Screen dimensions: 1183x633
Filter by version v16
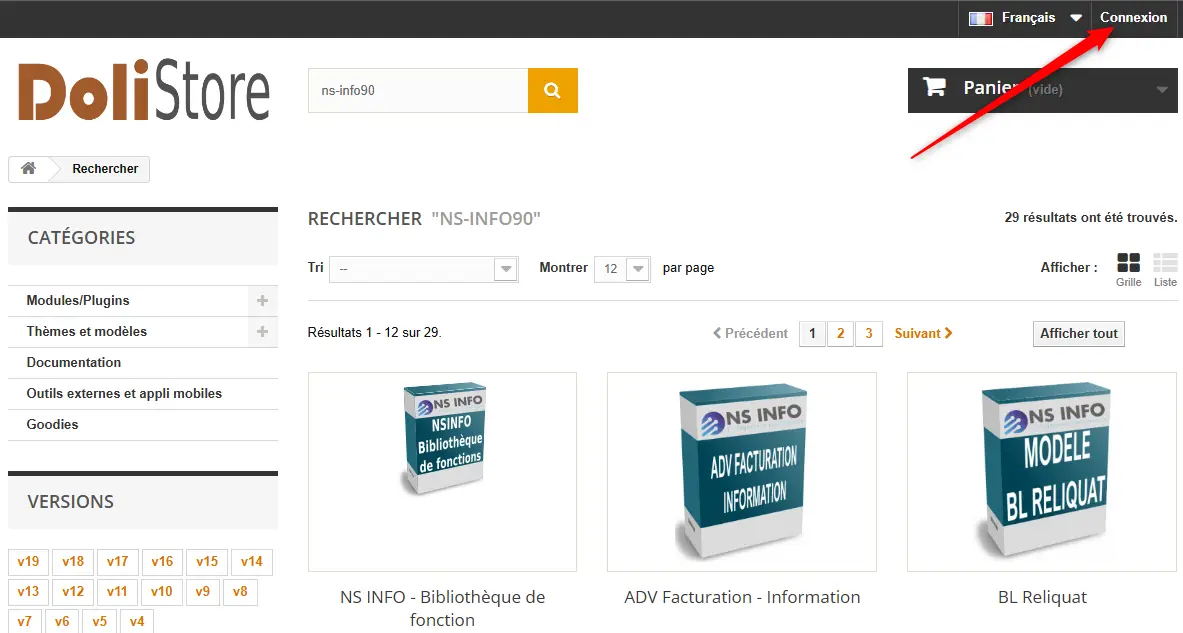(162, 561)
